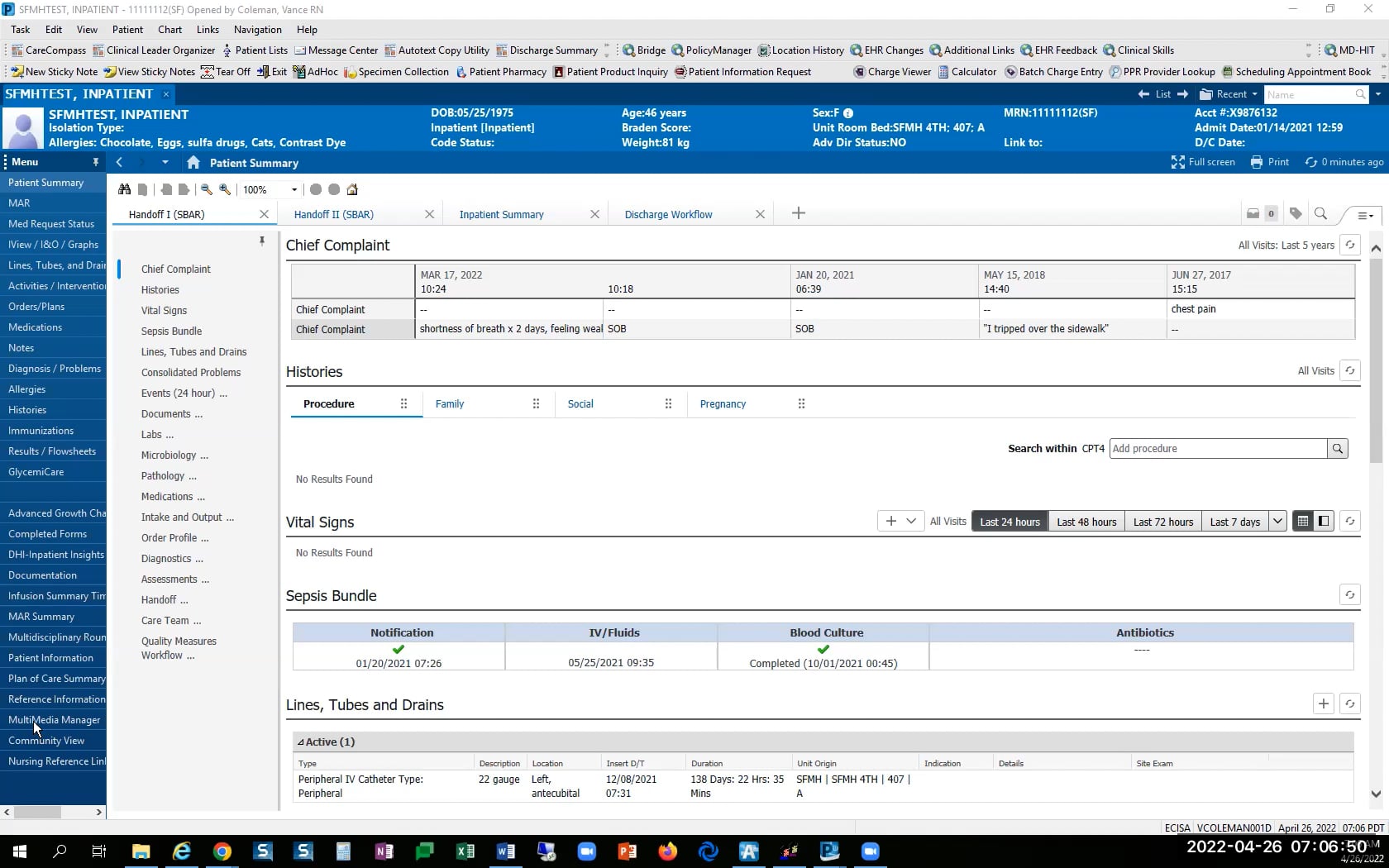1389x868 pixels.
Task: Click the All Visits: Last 5 years link
Action: tap(1285, 245)
